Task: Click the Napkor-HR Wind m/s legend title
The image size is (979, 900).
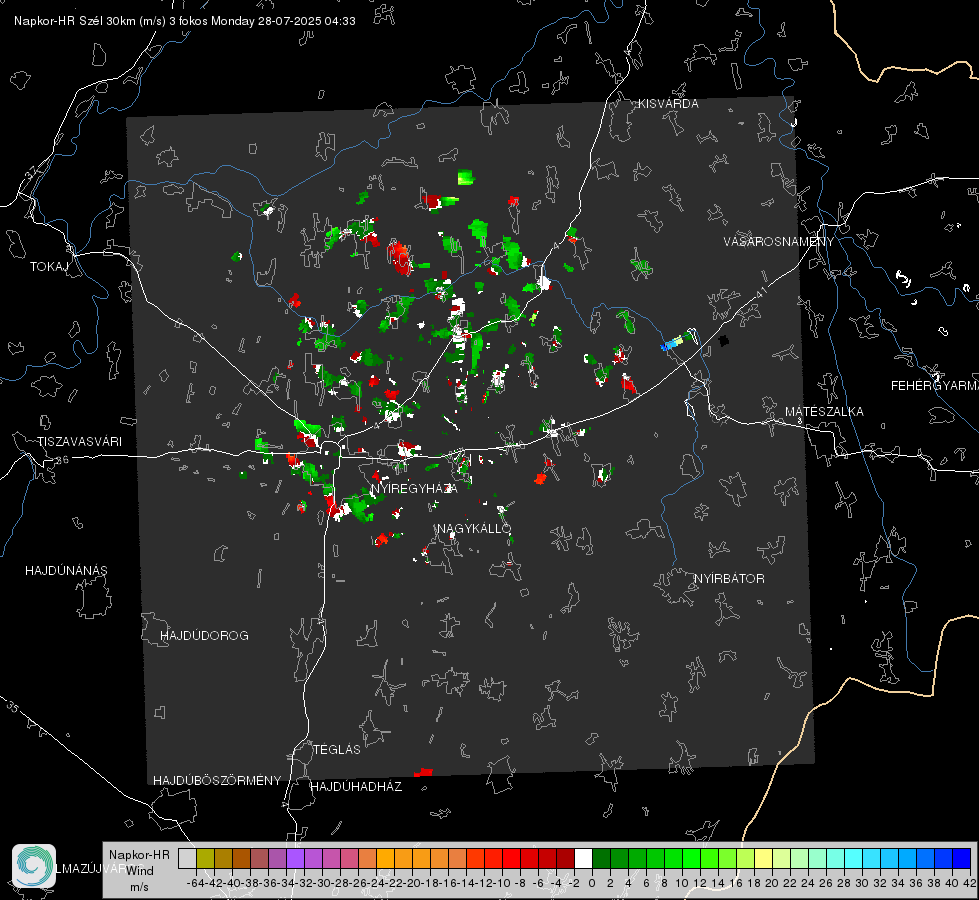Action: pos(139,871)
